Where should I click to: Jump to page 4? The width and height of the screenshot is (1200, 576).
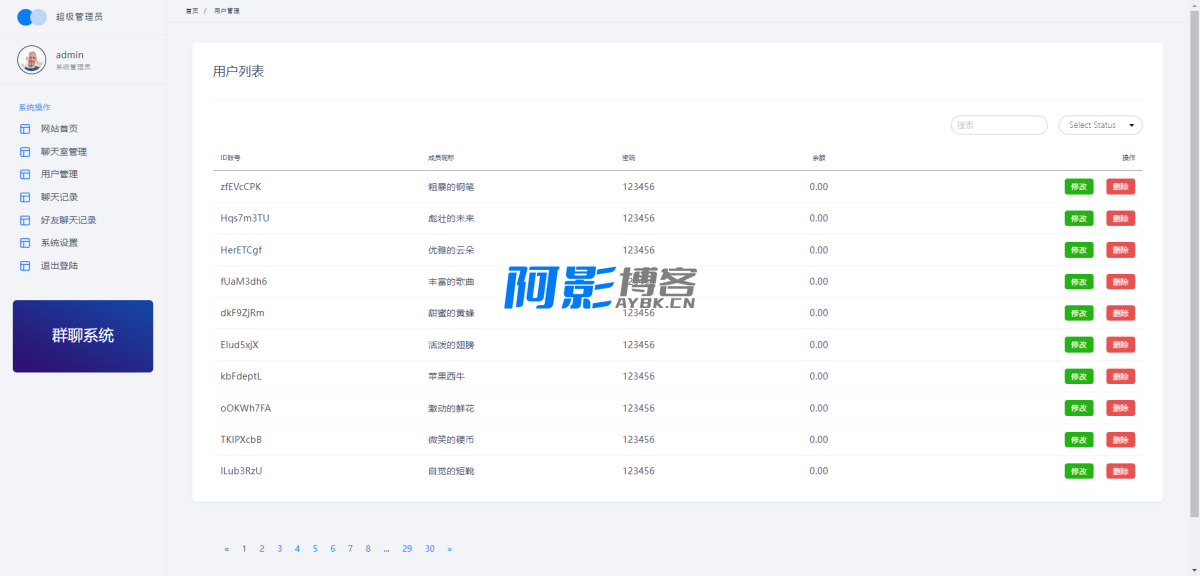(x=297, y=549)
